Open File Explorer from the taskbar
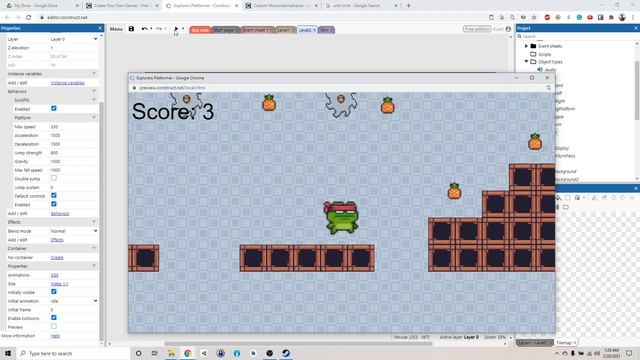Viewport: 640px width, 360px height. click(171, 353)
